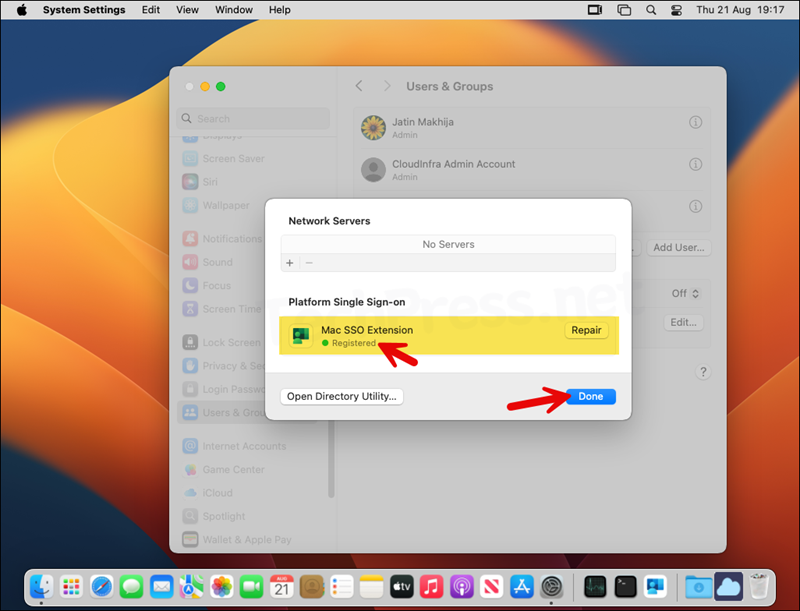Open Maps from the Dock
This screenshot has width=800, height=611.
(x=191, y=587)
